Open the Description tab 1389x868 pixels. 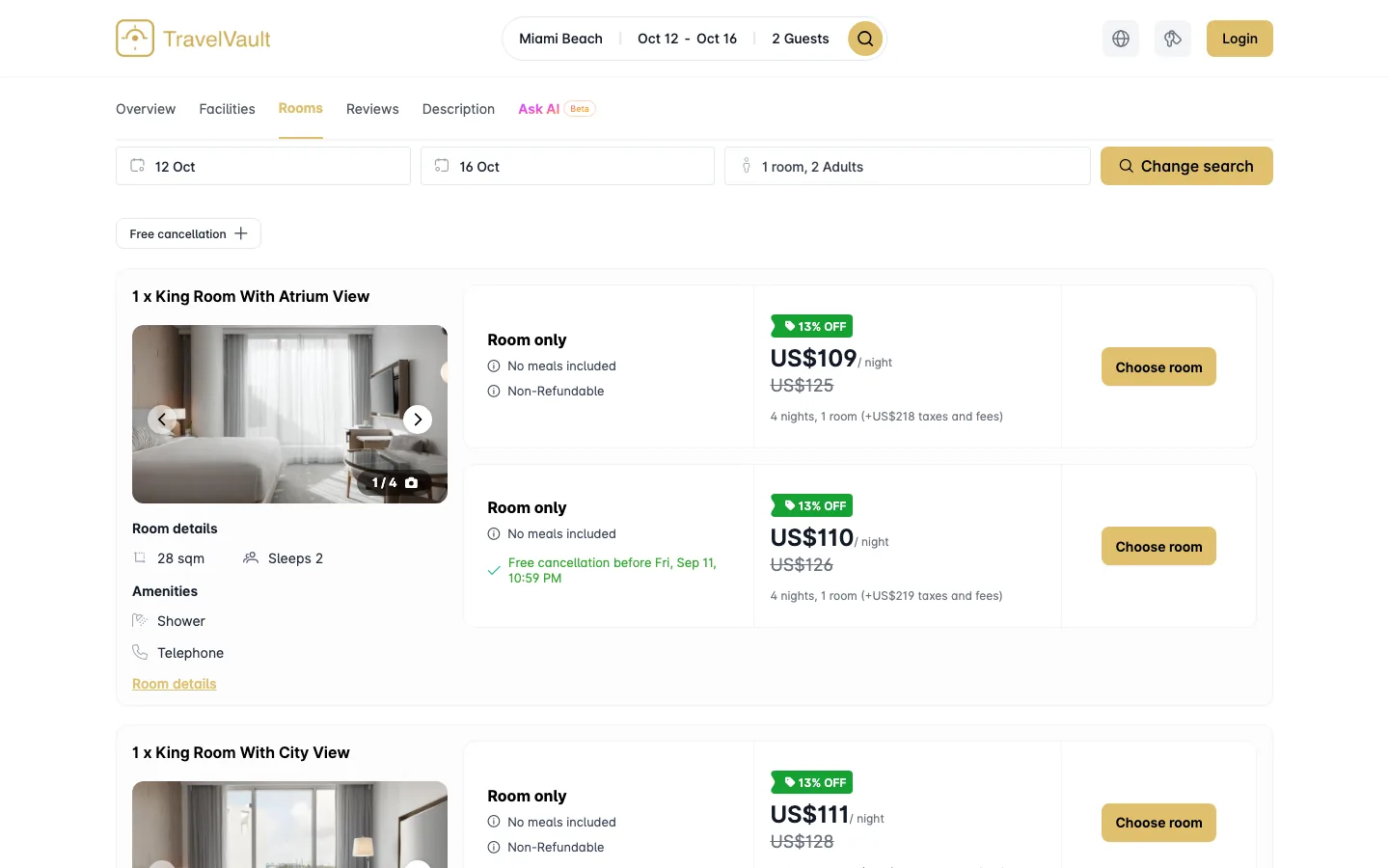click(458, 109)
